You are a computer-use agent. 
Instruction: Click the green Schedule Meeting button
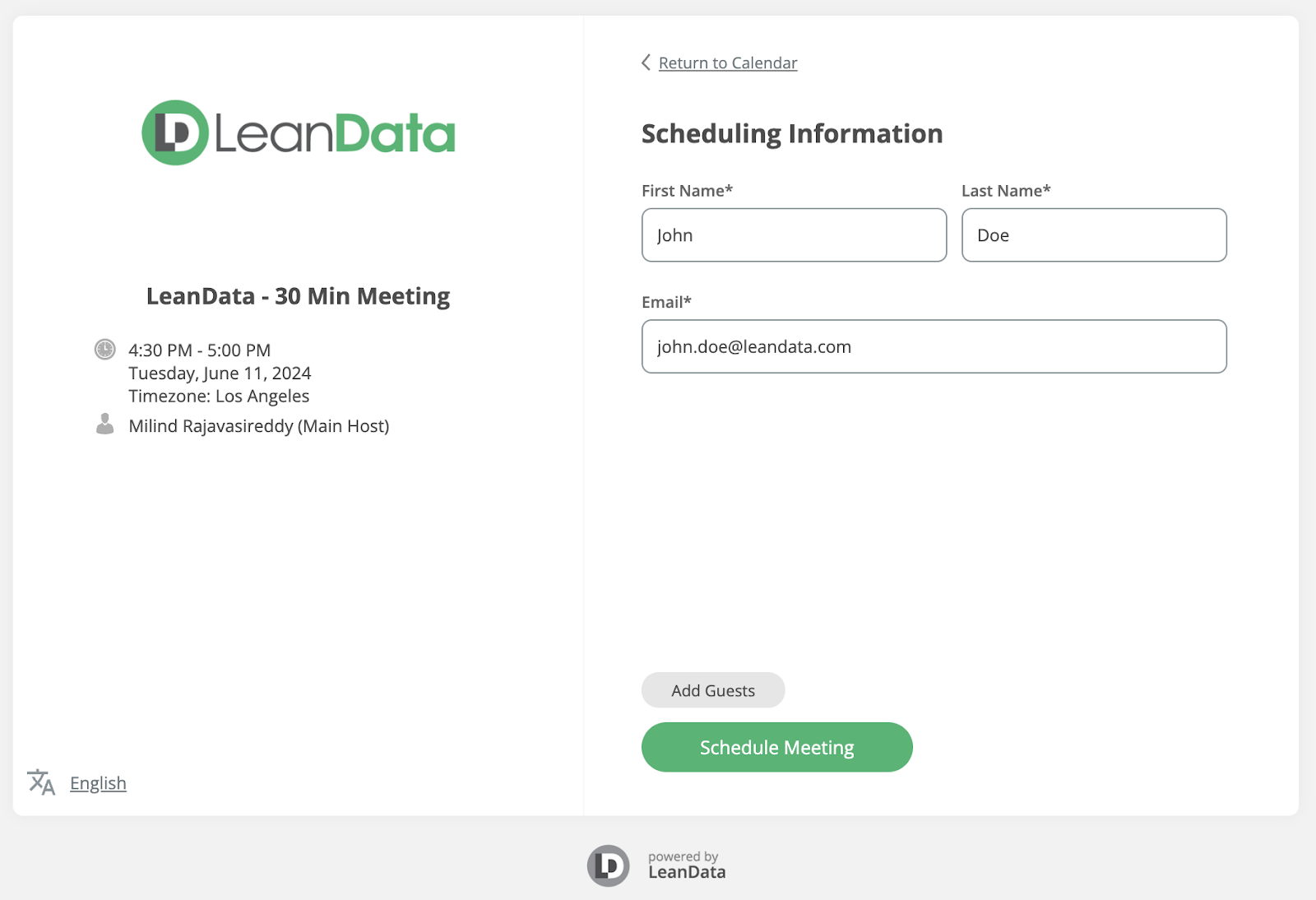[777, 747]
